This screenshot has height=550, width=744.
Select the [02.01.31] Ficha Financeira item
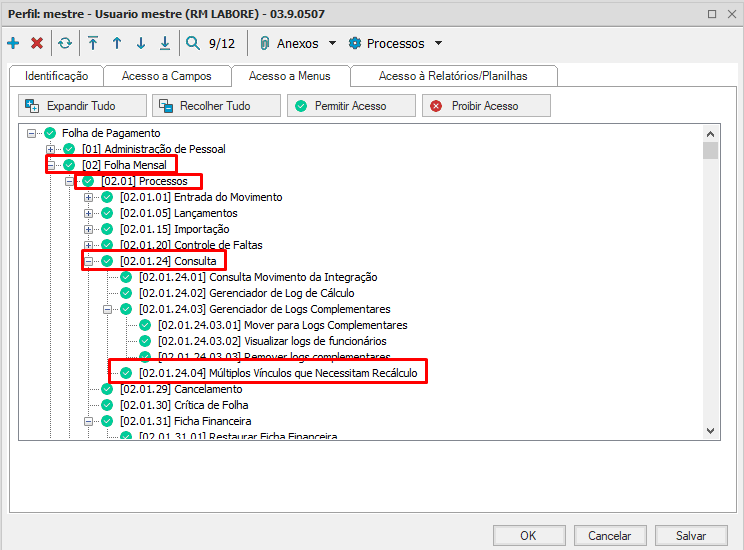(186, 421)
